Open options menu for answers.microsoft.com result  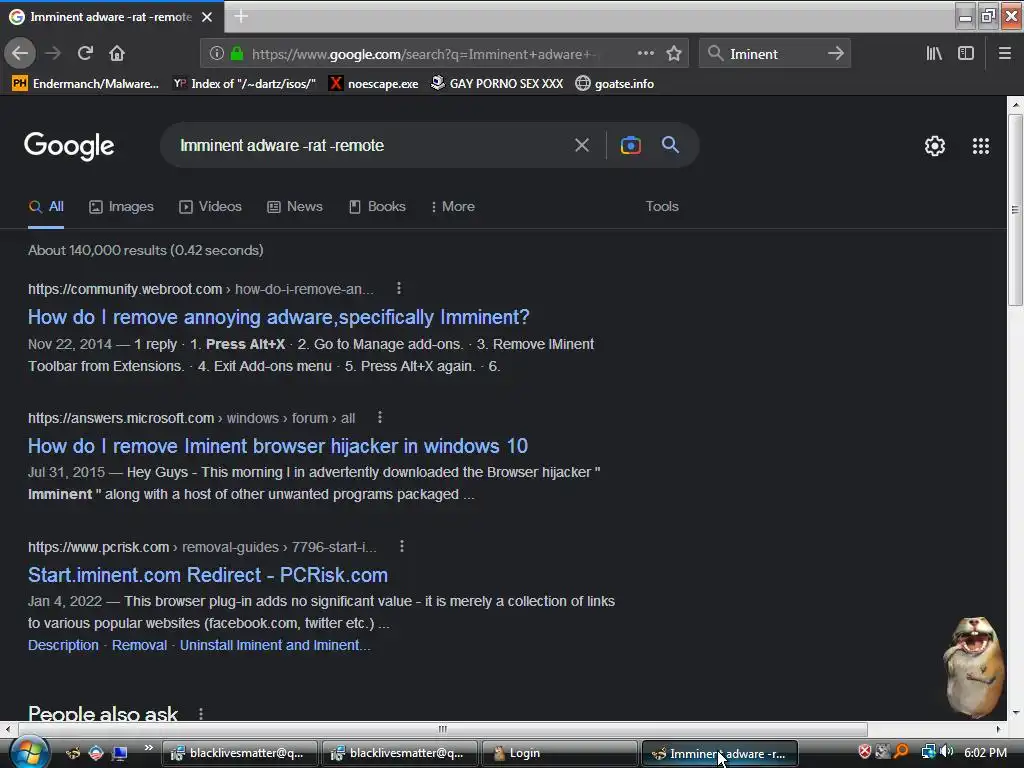coord(380,417)
